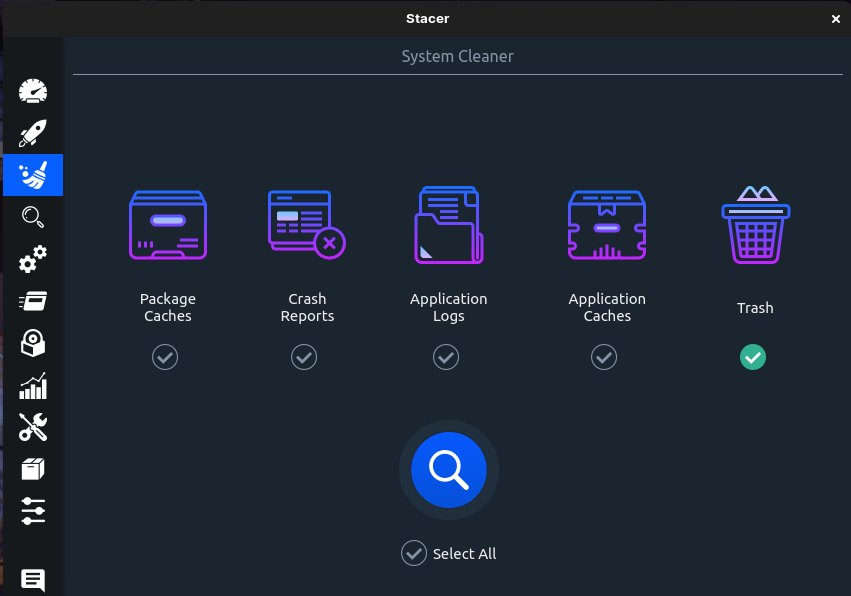The image size is (851, 596).
Task: Open Services gears page
Action: (x=33, y=259)
